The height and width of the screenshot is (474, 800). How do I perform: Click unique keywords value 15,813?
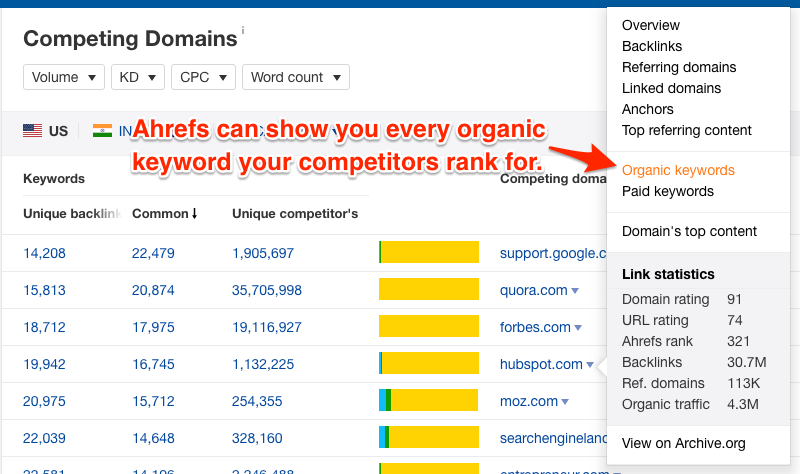tap(44, 290)
